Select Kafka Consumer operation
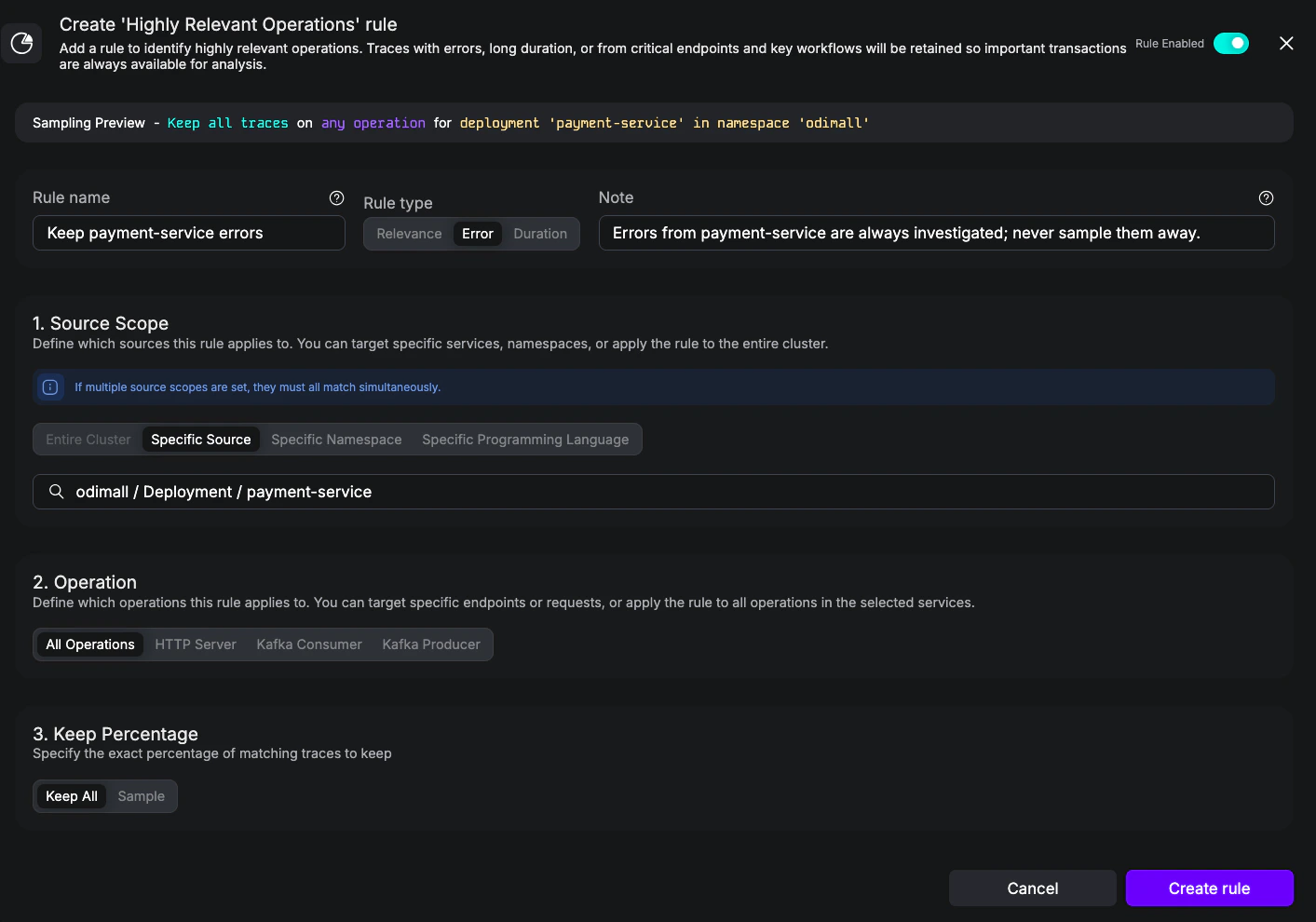The width and height of the screenshot is (1316, 922). [309, 644]
